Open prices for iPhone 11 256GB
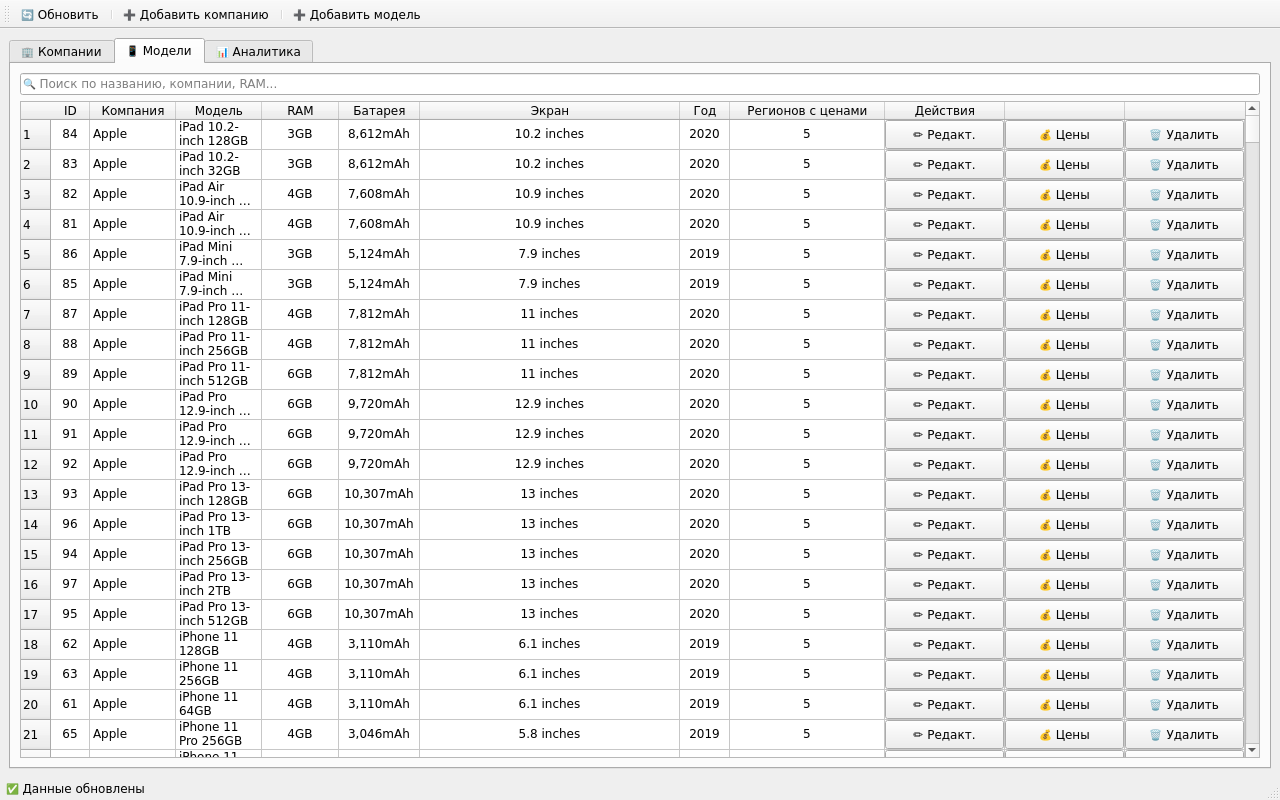1280x800 pixels. tap(1064, 675)
